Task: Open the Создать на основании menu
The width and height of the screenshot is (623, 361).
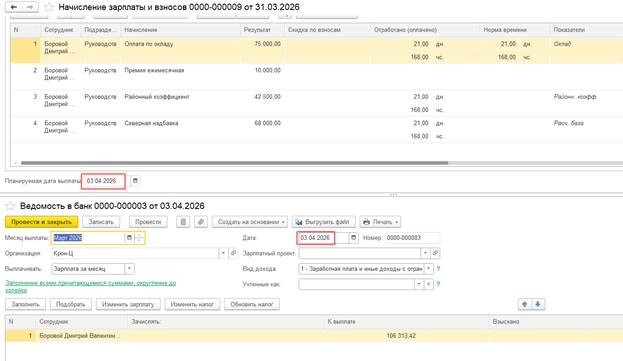Action: 250,222
